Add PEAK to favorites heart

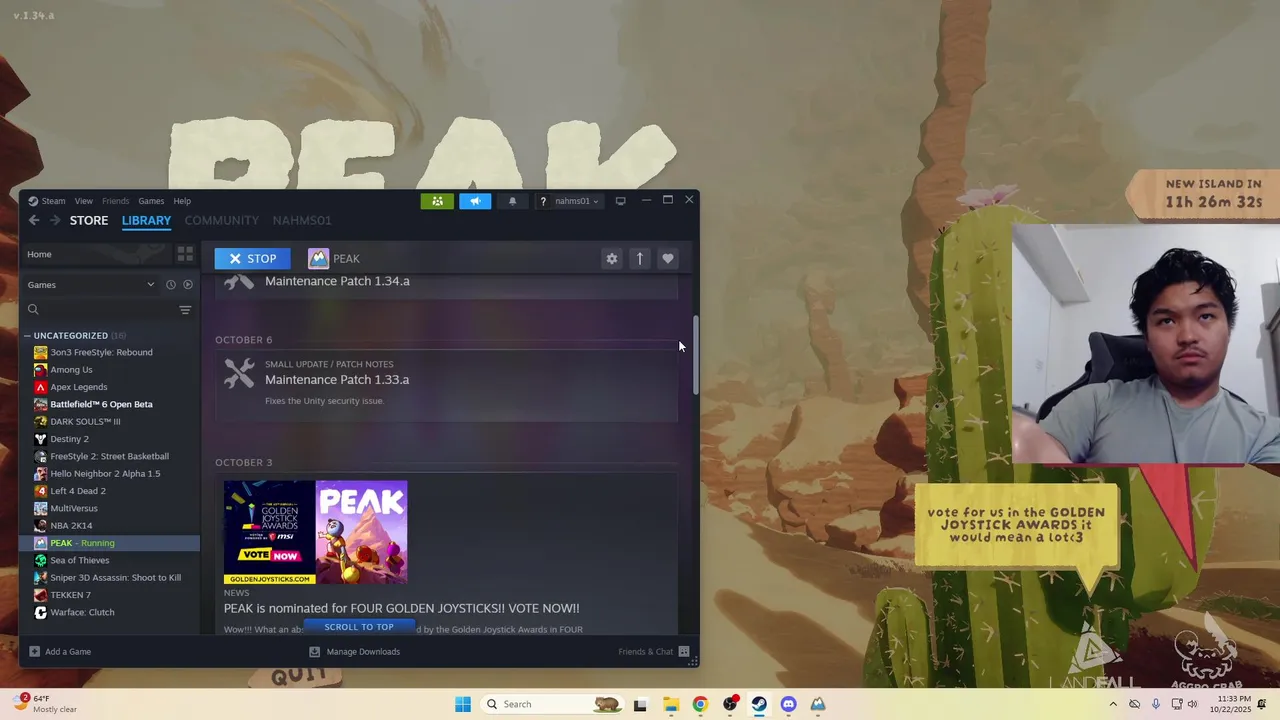(x=668, y=259)
